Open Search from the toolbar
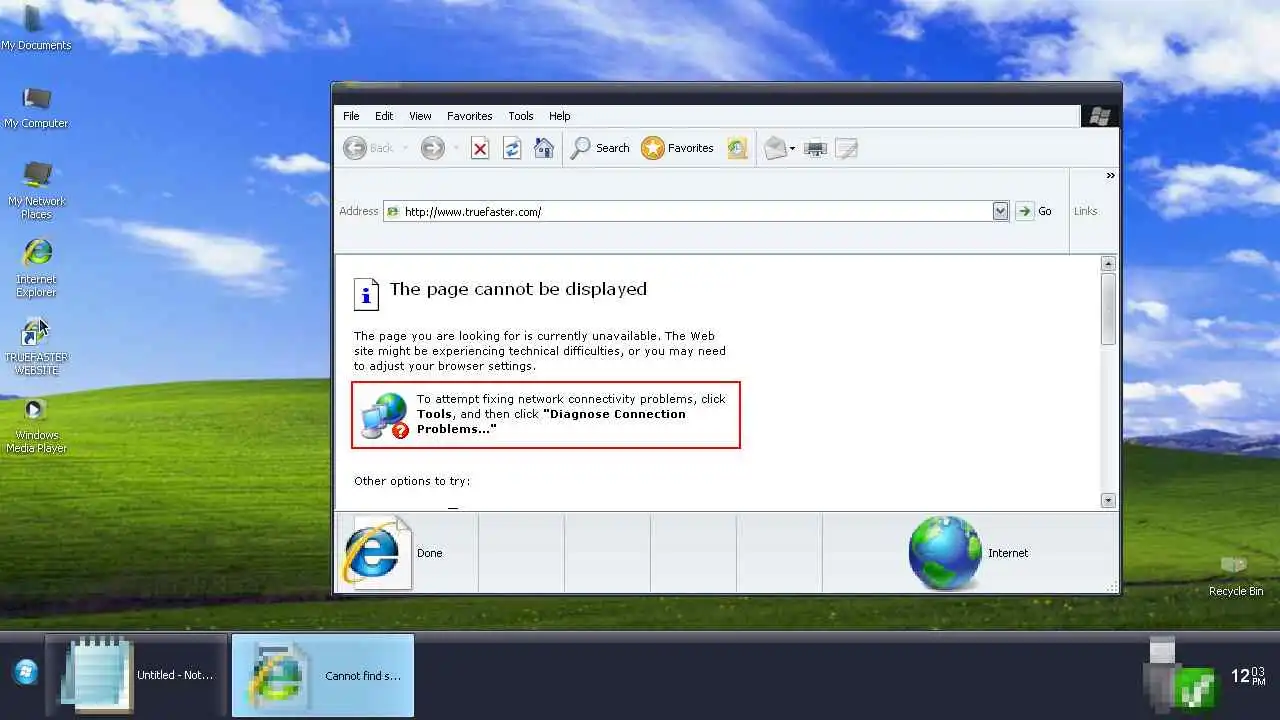 coord(600,148)
